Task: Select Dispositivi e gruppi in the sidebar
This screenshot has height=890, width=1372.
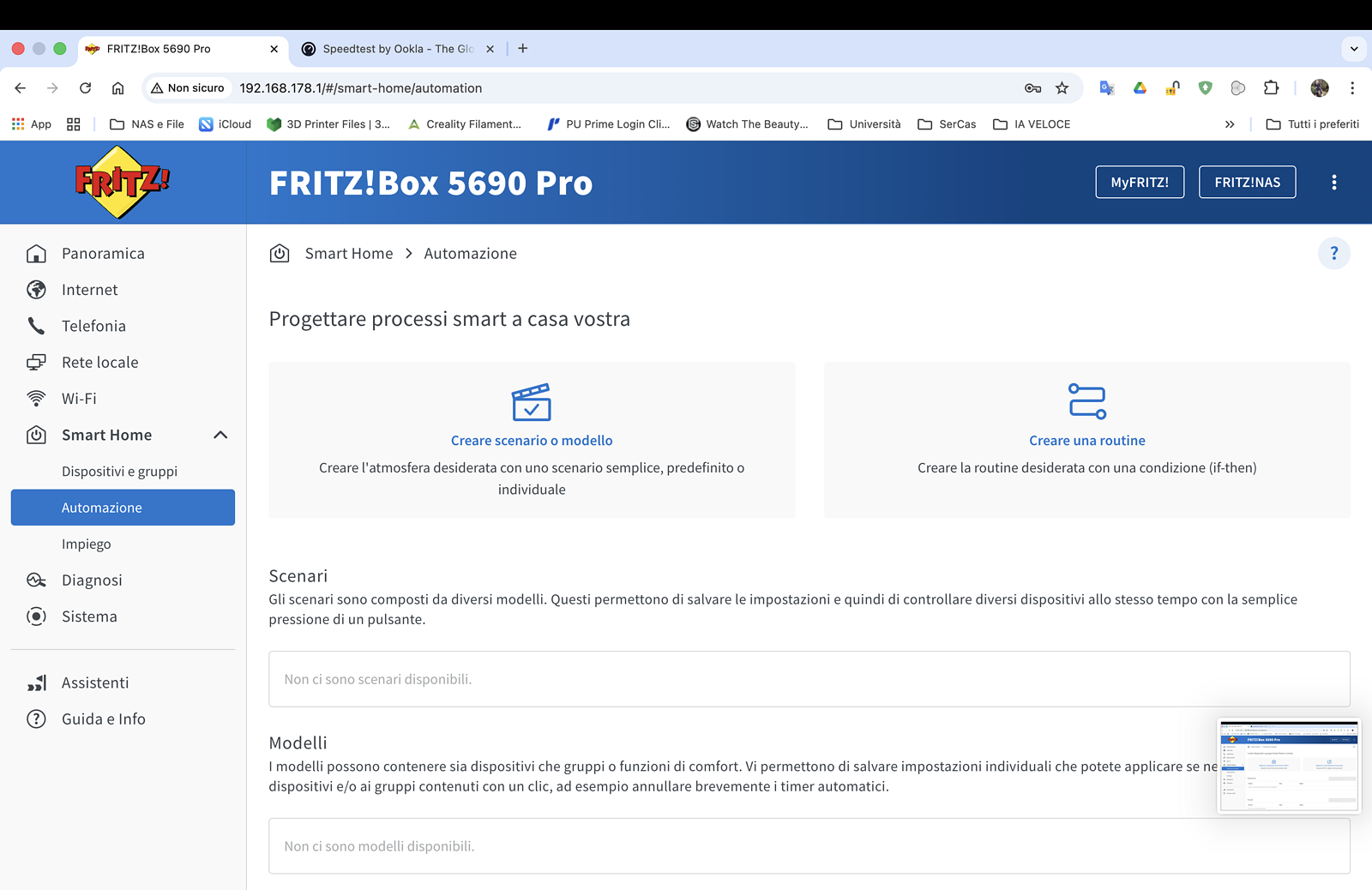Action: click(x=119, y=472)
